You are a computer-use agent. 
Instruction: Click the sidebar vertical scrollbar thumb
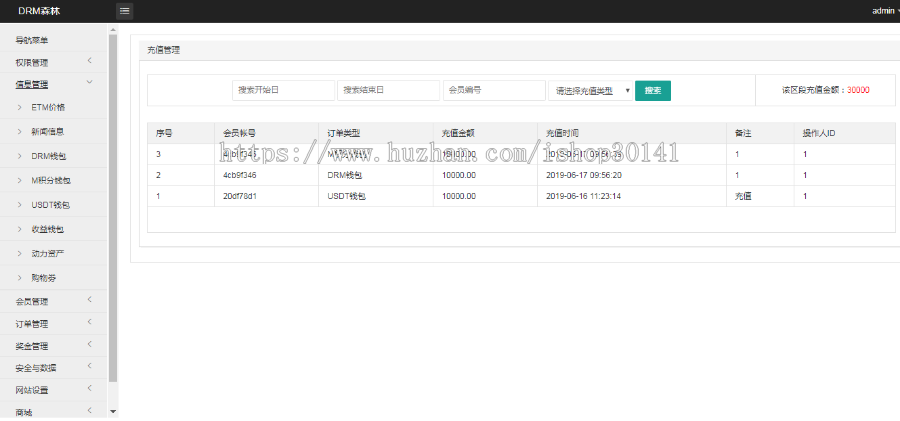pos(112,208)
